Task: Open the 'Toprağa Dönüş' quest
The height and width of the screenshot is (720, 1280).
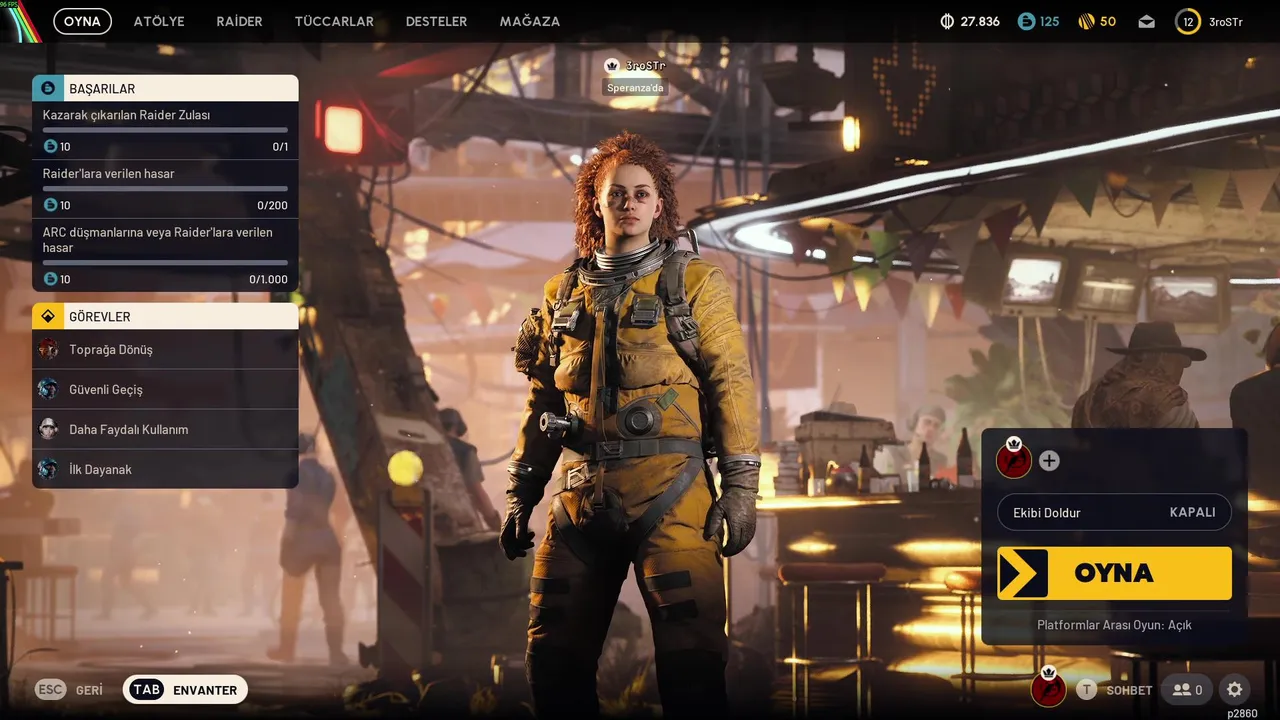Action: 165,349
